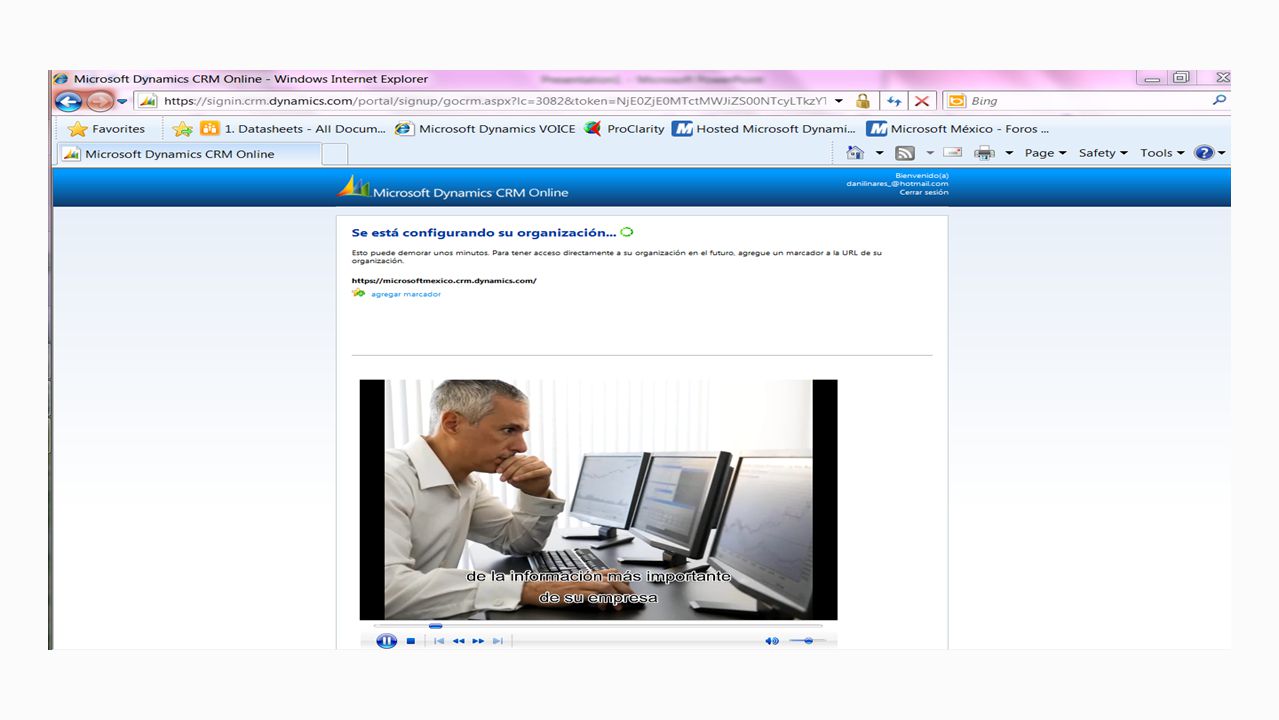Expand the Home button dropdown arrow
This screenshot has height=720, width=1279.
pyautogui.click(x=880, y=153)
